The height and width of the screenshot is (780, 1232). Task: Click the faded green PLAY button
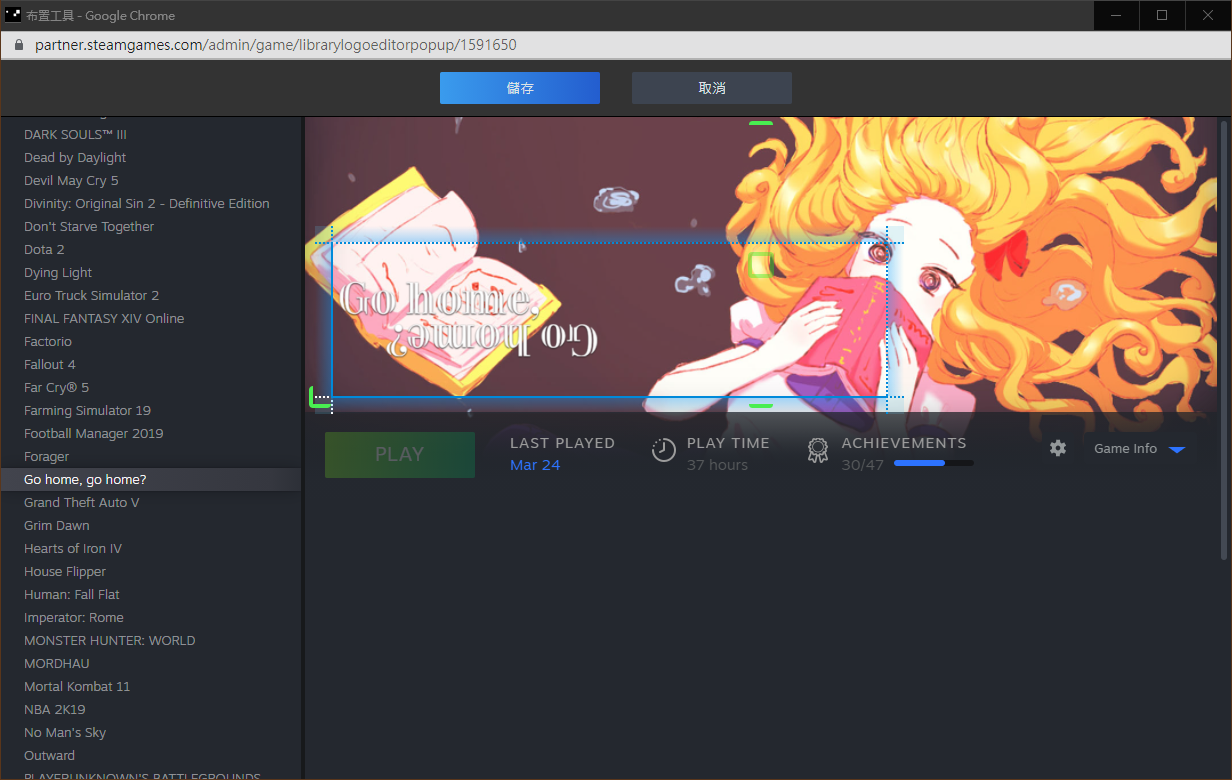click(400, 454)
